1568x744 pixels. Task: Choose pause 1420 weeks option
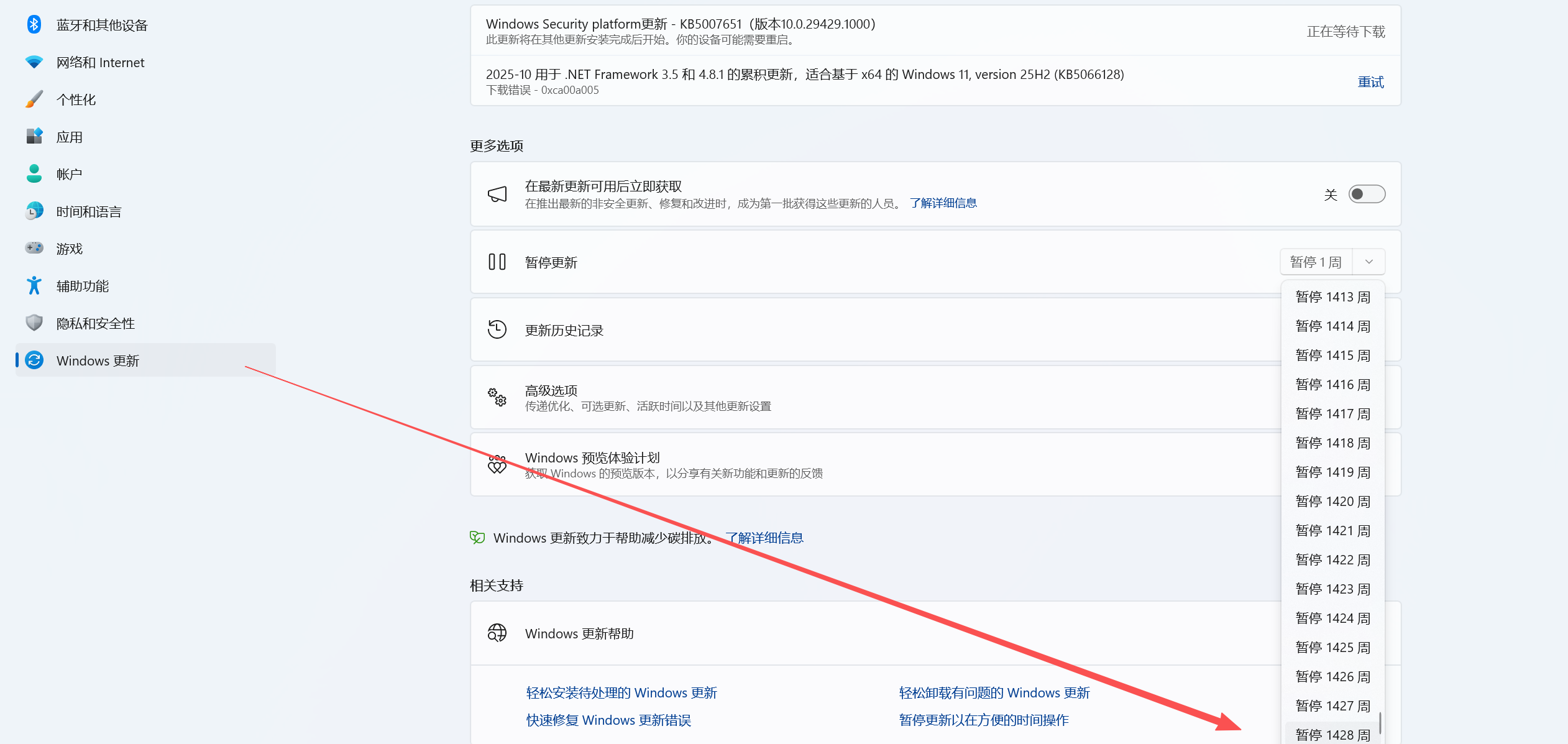[1332, 502]
